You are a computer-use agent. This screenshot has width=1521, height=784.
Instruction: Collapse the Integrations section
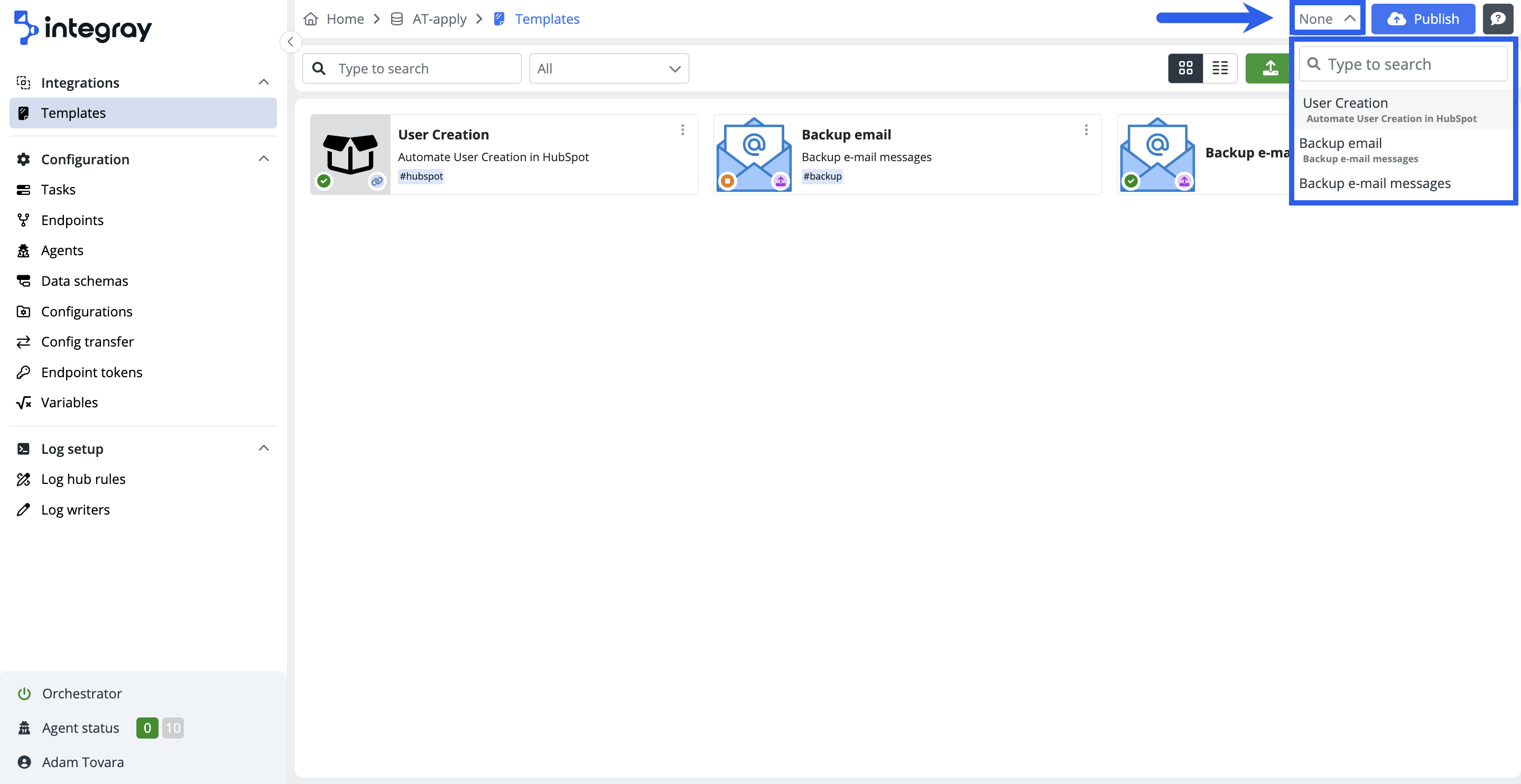click(x=263, y=82)
